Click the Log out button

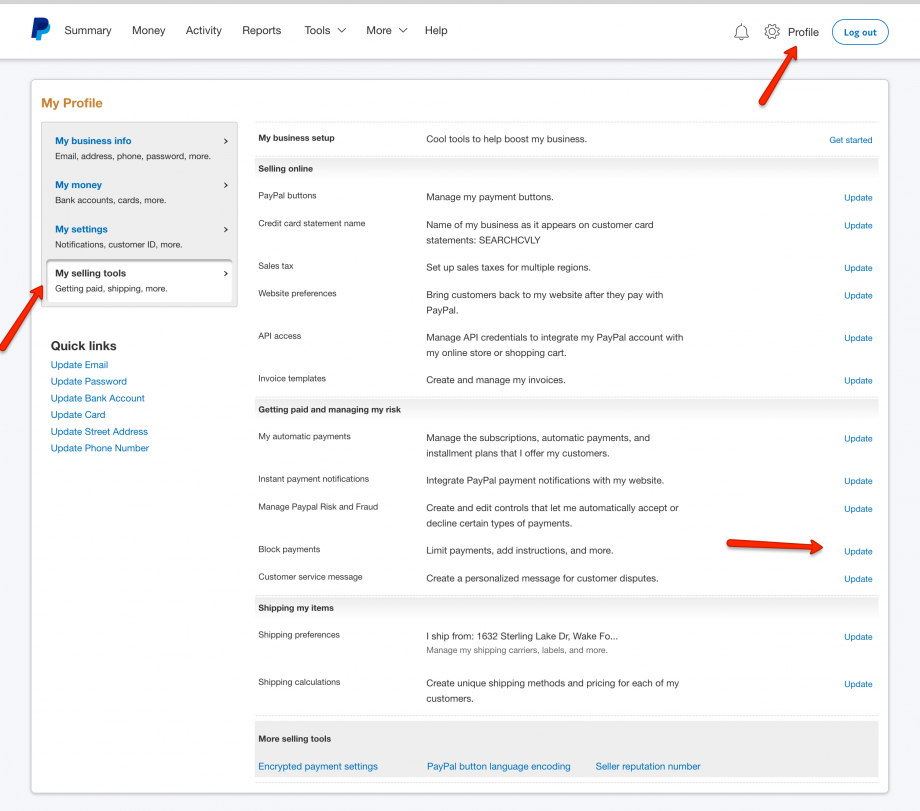tap(860, 32)
